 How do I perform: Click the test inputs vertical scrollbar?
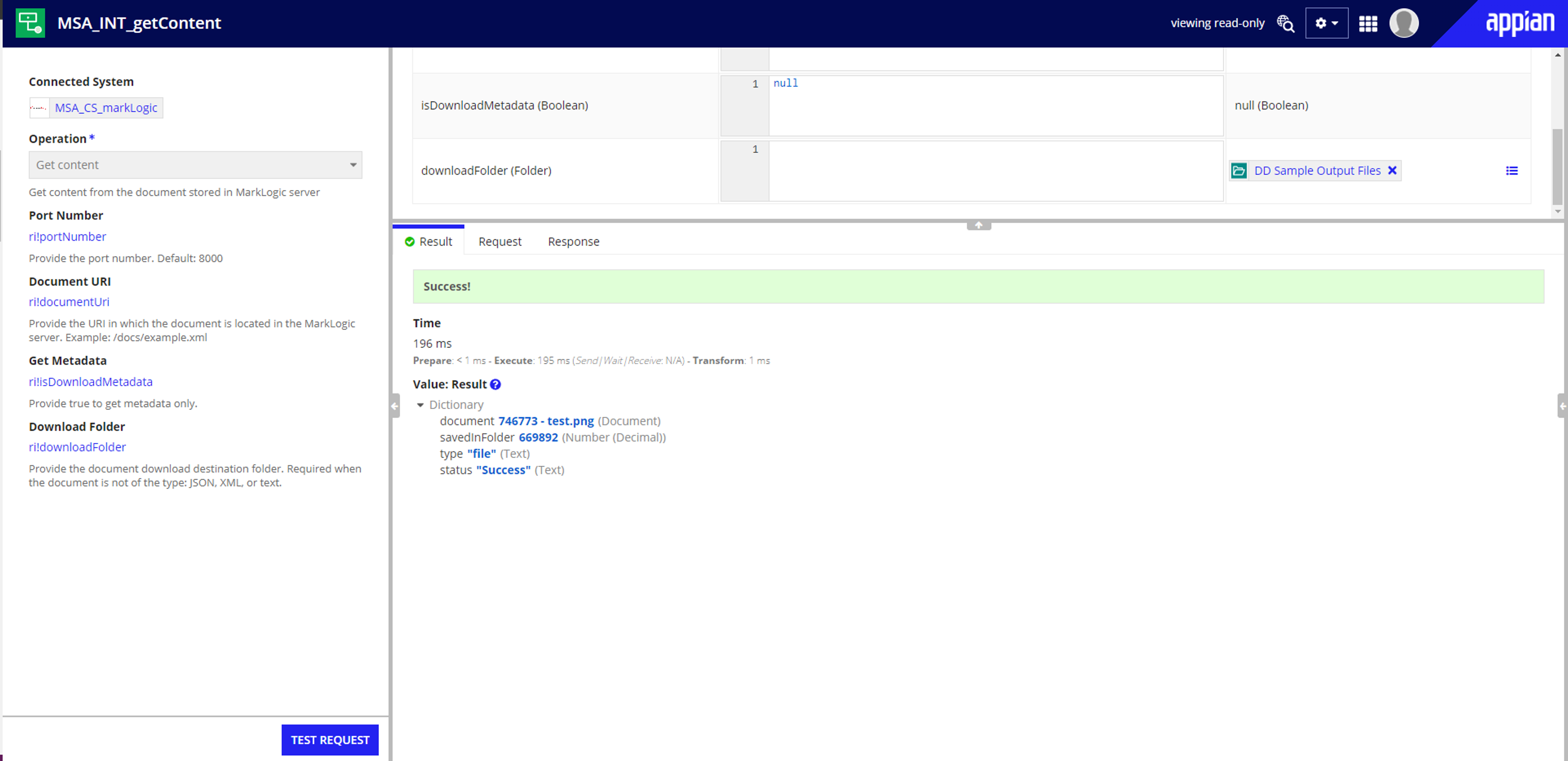[x=1557, y=167]
